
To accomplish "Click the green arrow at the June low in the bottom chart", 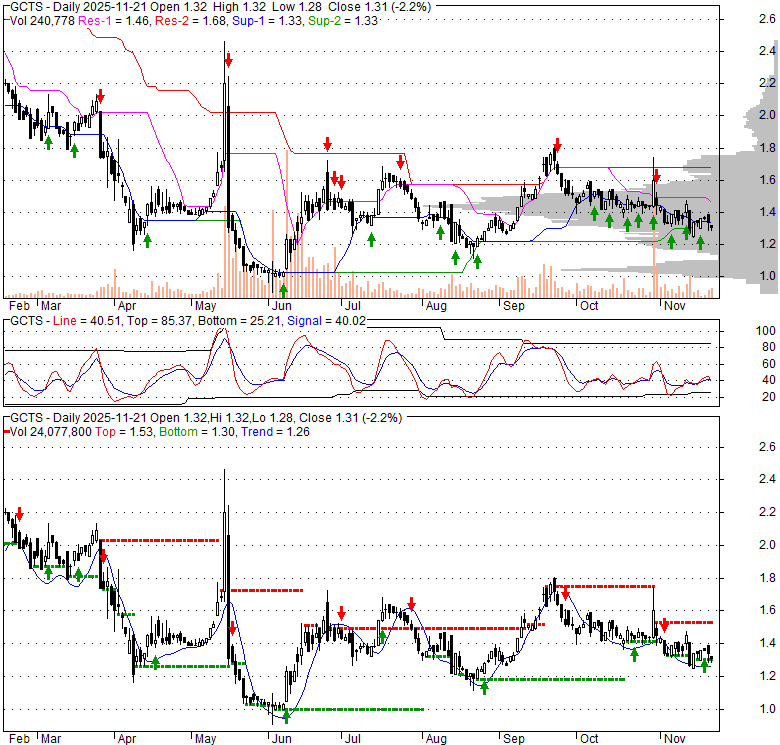I will point(286,716).
